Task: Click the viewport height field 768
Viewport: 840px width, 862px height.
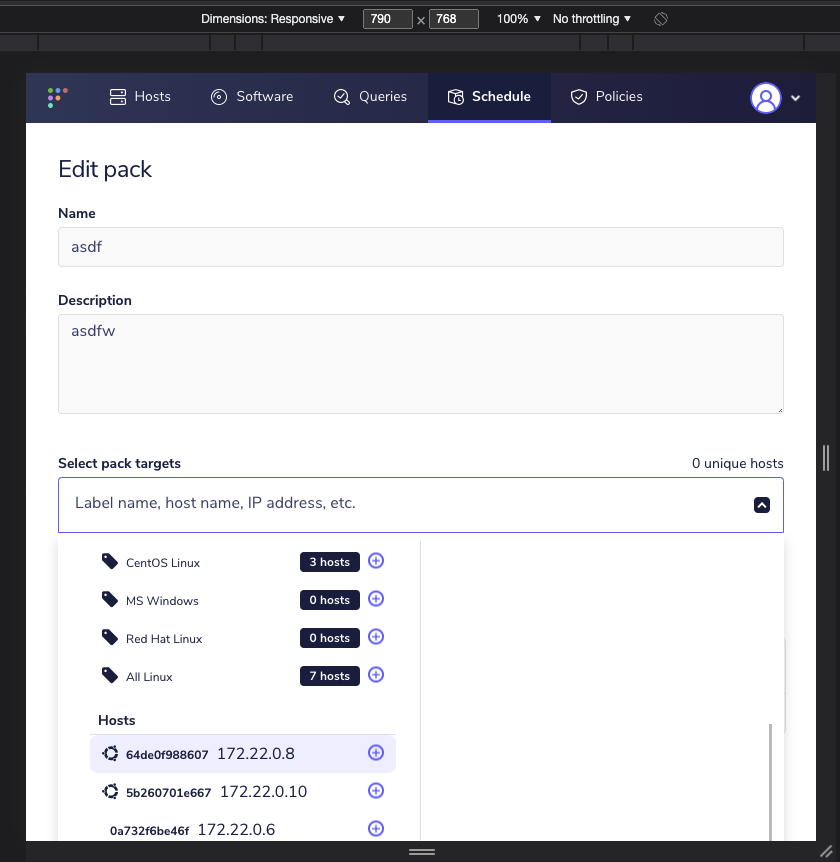Action: pyautogui.click(x=454, y=19)
